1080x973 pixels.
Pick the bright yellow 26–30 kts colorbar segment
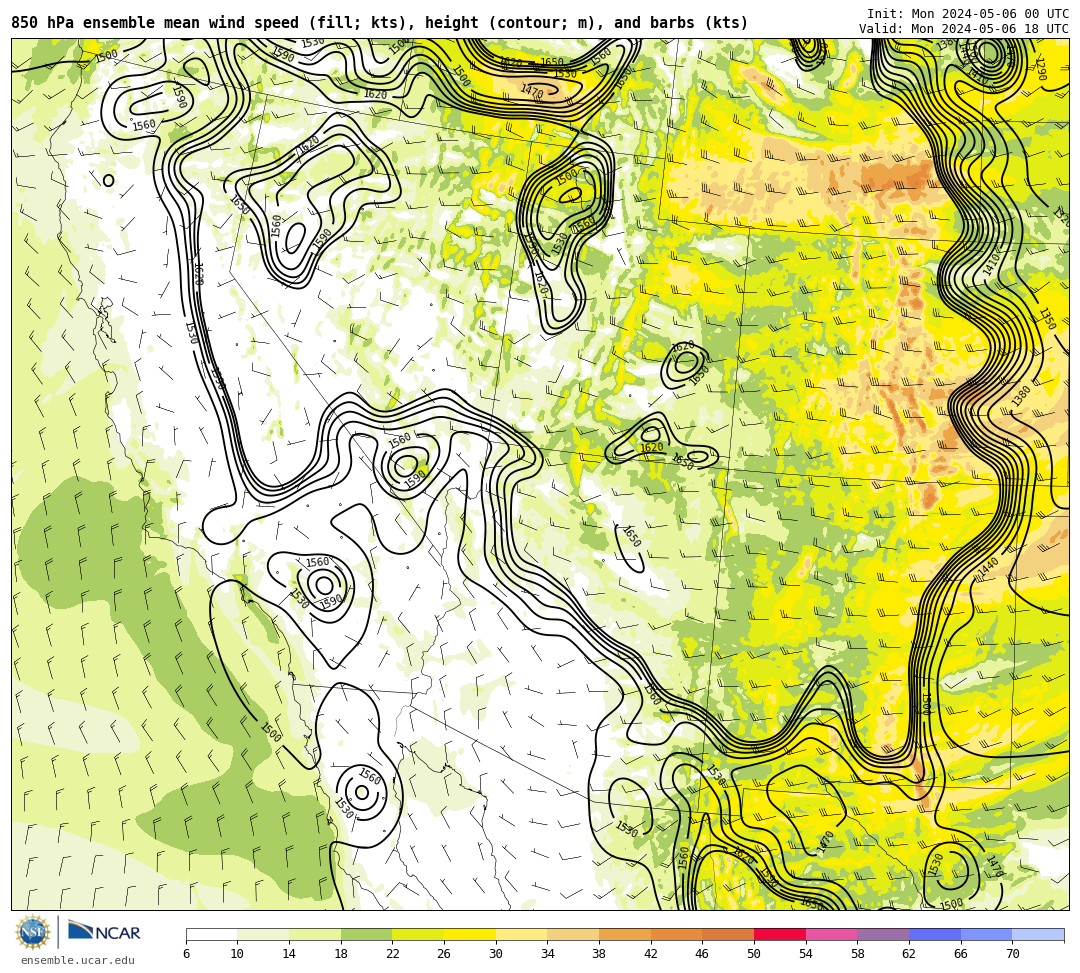[470, 934]
